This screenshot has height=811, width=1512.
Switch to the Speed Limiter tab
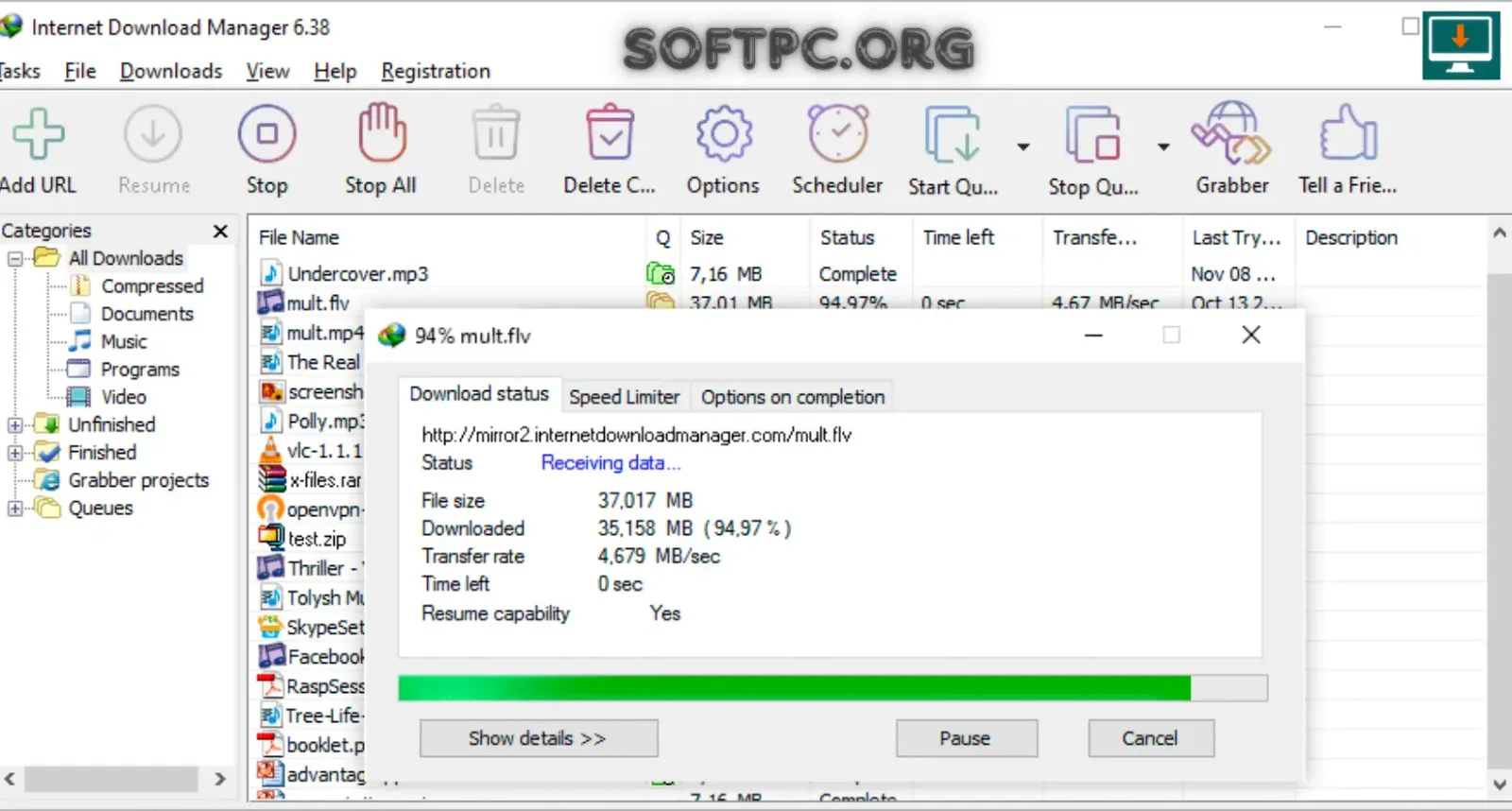pos(625,397)
